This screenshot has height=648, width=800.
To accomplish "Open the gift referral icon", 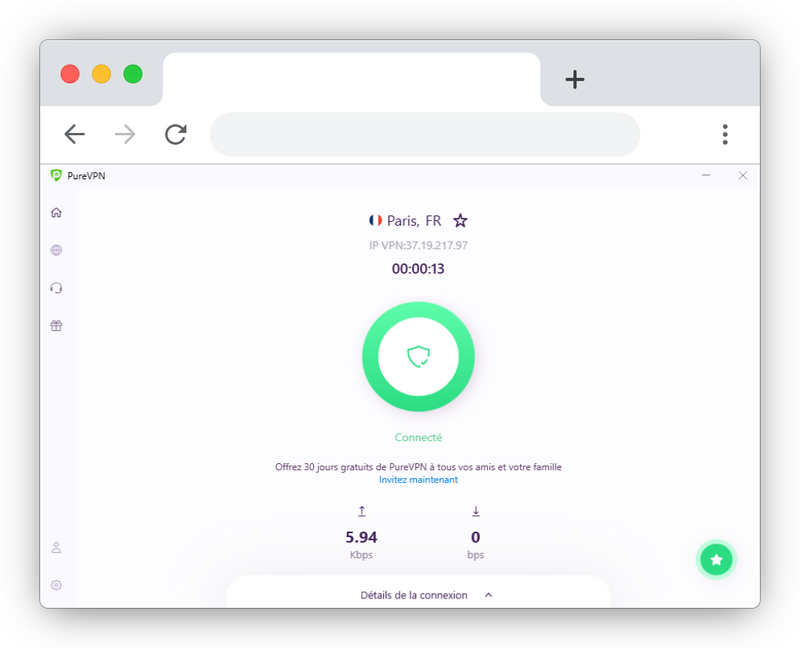I will 56,326.
